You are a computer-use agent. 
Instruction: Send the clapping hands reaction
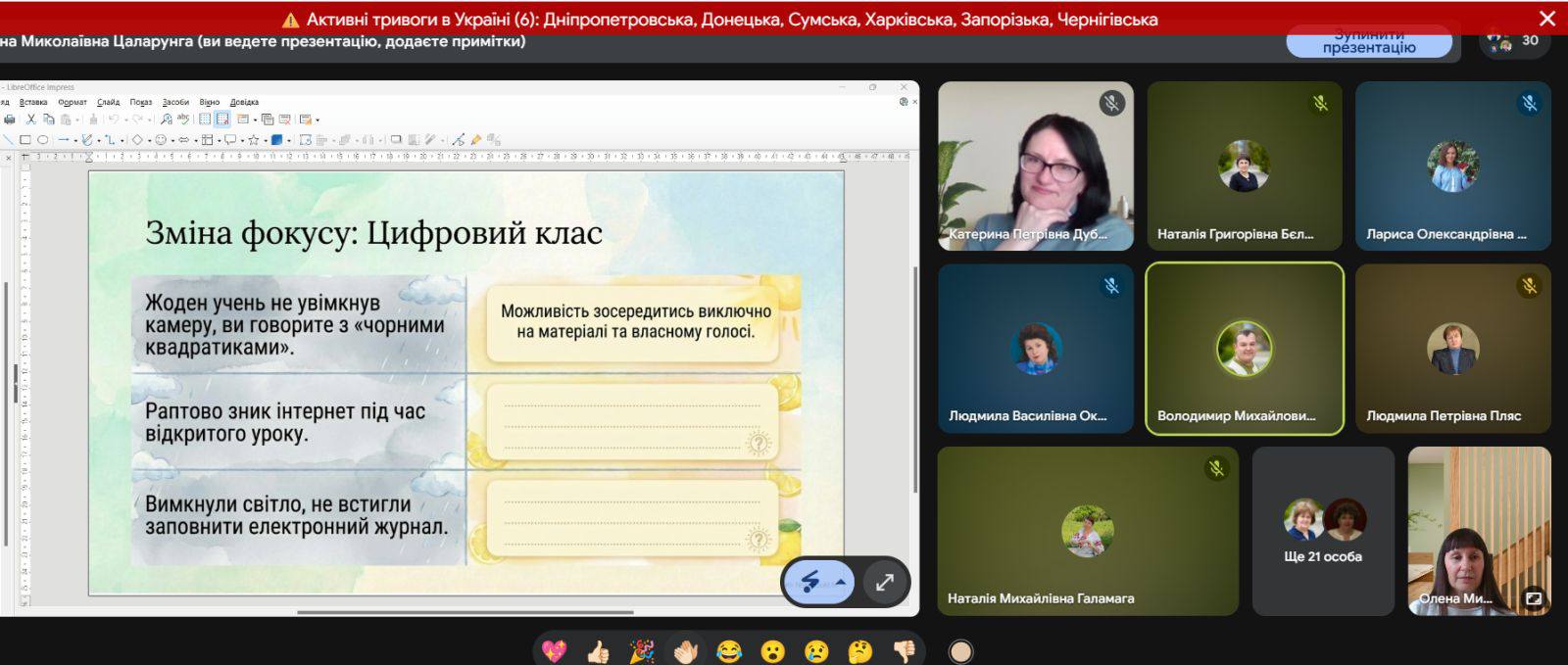pyautogui.click(x=685, y=651)
